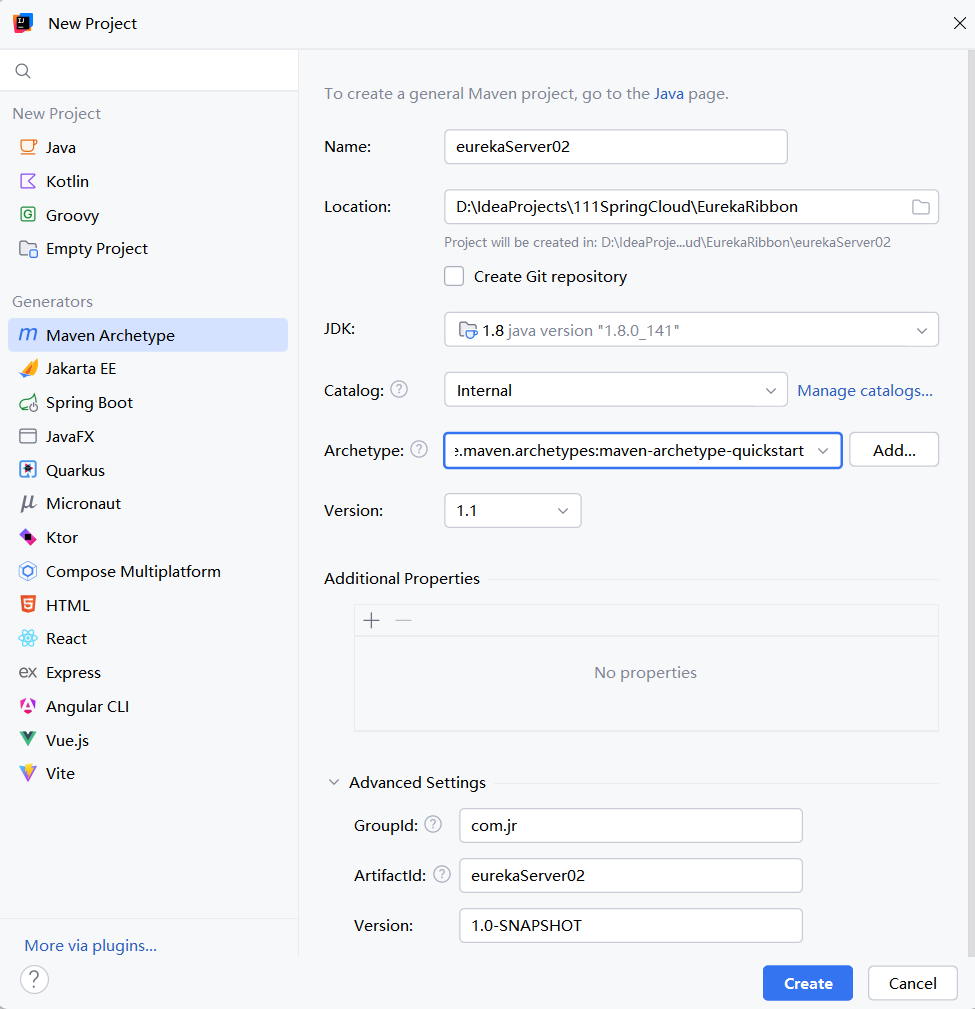Click the Maven Archetype m icon
975x1009 pixels.
(28, 335)
